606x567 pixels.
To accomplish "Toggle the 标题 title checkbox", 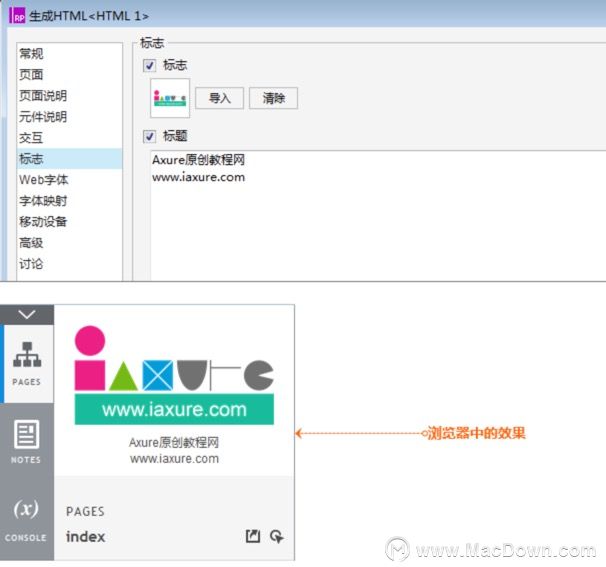I will click(149, 136).
